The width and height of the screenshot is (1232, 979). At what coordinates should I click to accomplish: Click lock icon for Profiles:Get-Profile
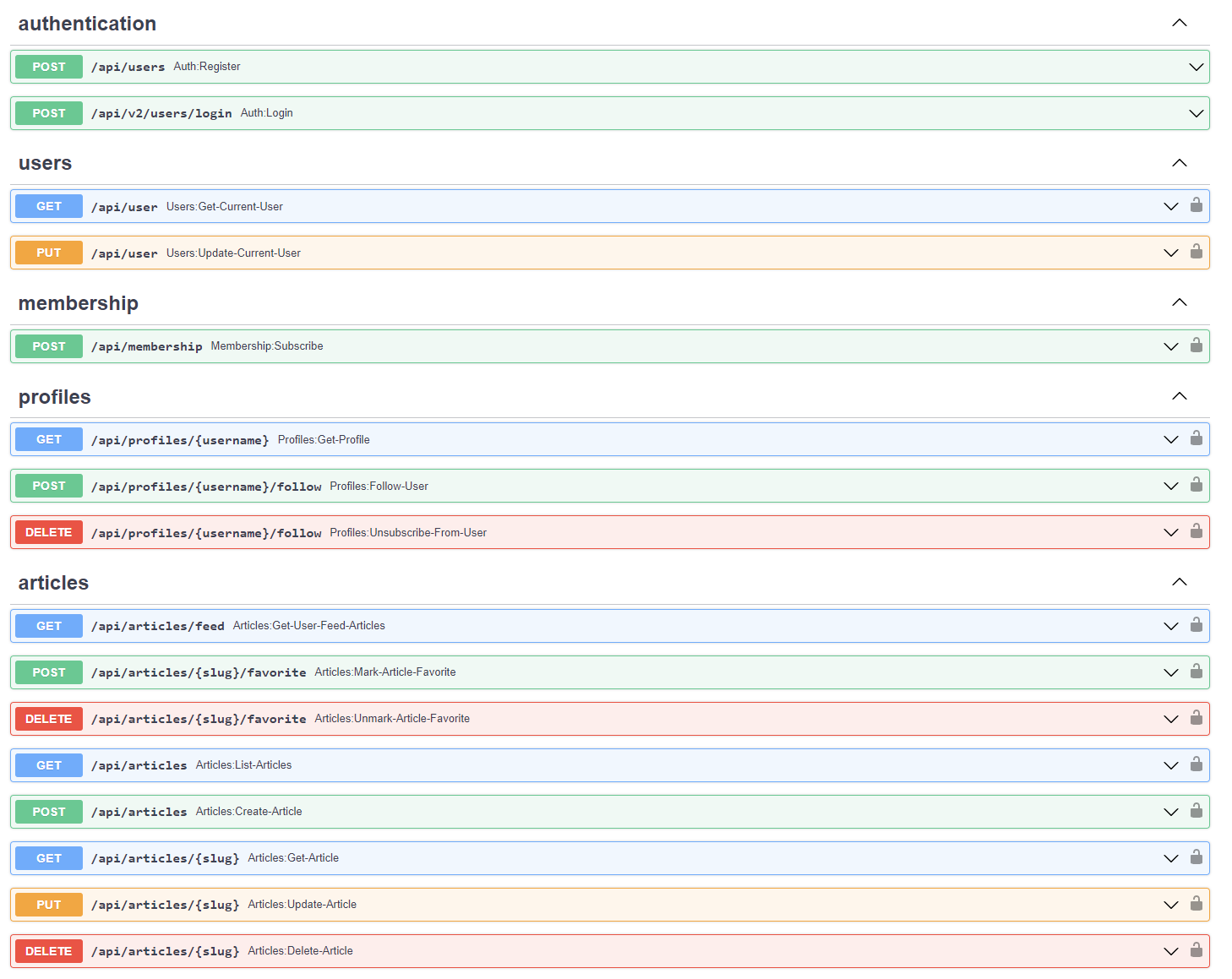[x=1197, y=438]
